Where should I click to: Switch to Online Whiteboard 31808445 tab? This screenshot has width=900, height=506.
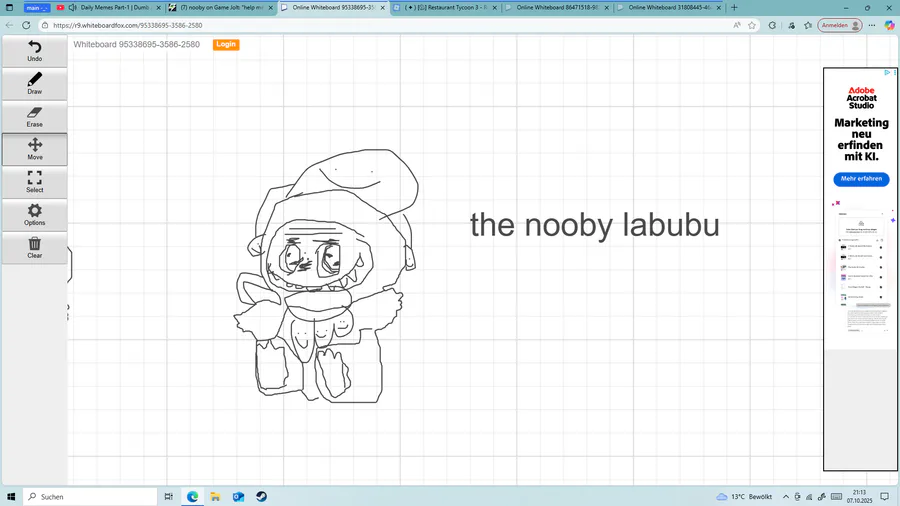click(x=669, y=7)
